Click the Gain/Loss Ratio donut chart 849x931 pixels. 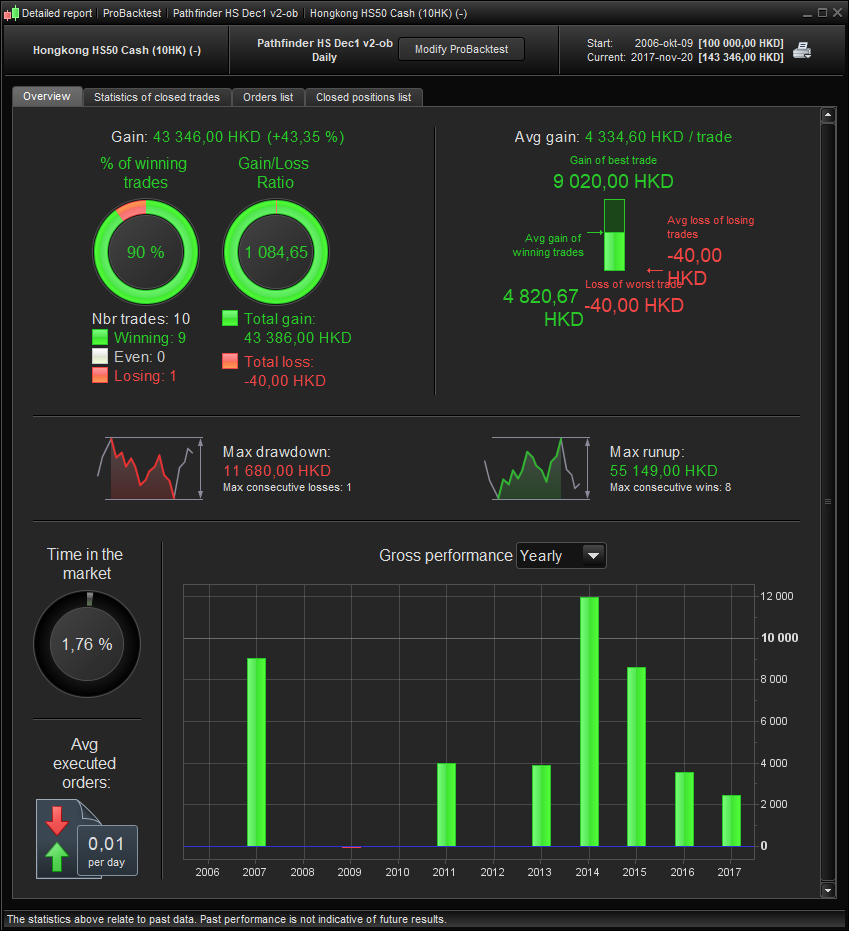(276, 252)
